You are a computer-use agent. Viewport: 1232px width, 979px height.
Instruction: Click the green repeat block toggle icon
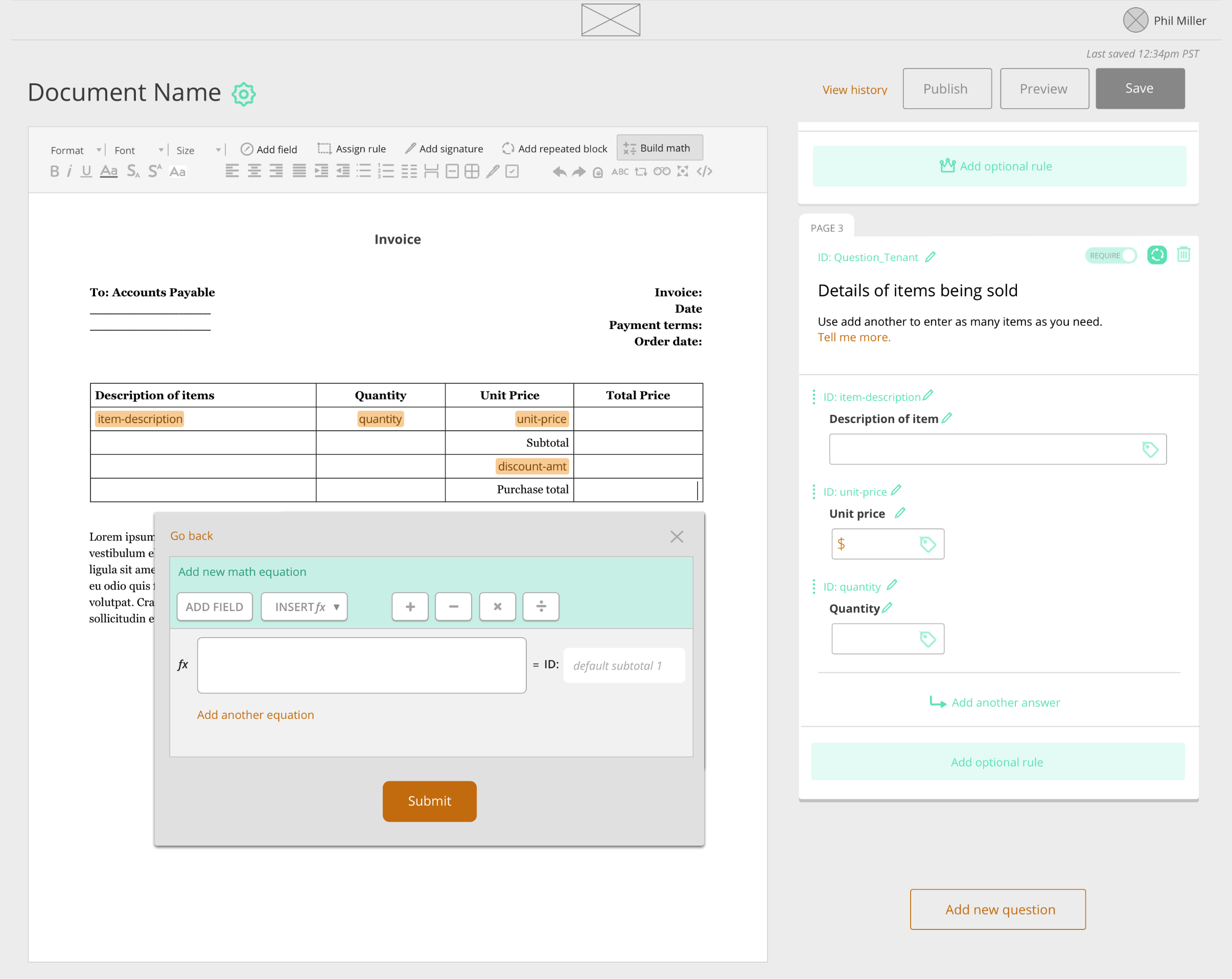[1156, 255]
